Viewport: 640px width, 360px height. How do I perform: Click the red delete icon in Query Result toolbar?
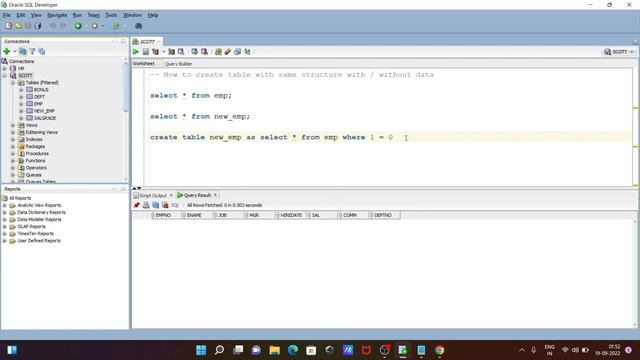[x=165, y=205]
